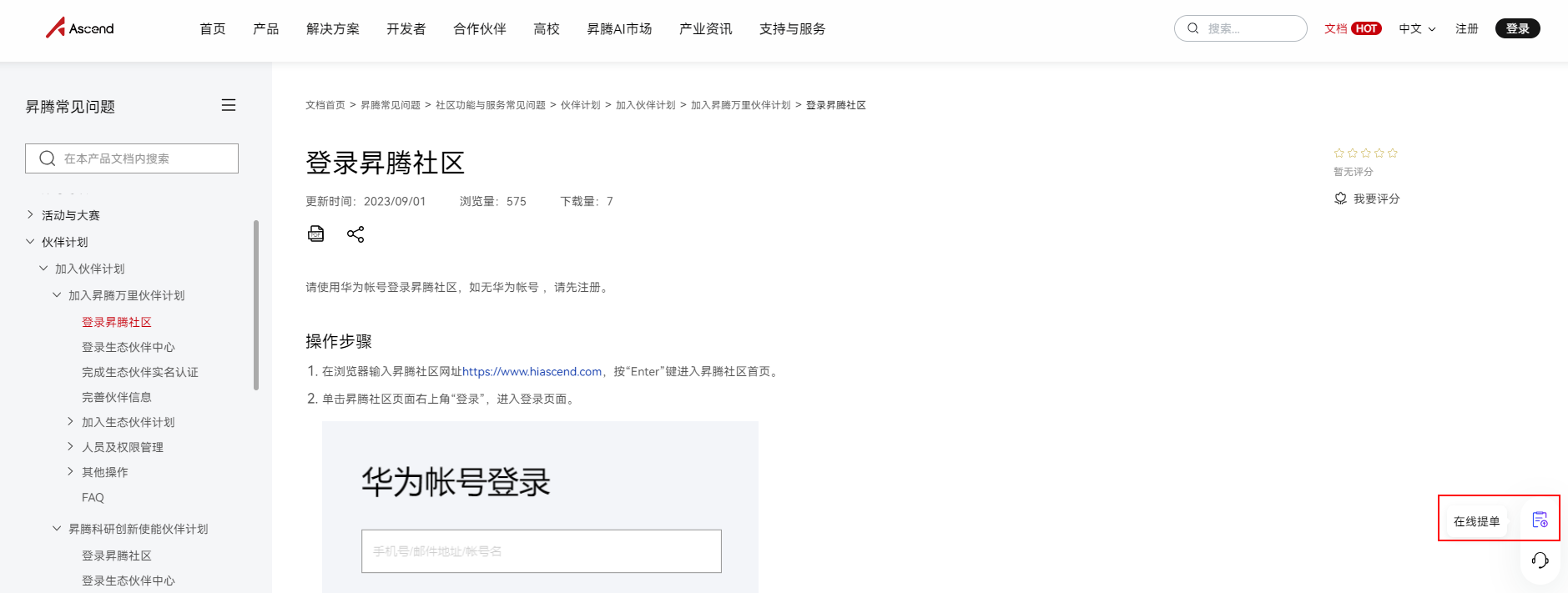Open the 中文 language dropdown
Image resolution: width=1568 pixels, height=593 pixels.
1417,28
